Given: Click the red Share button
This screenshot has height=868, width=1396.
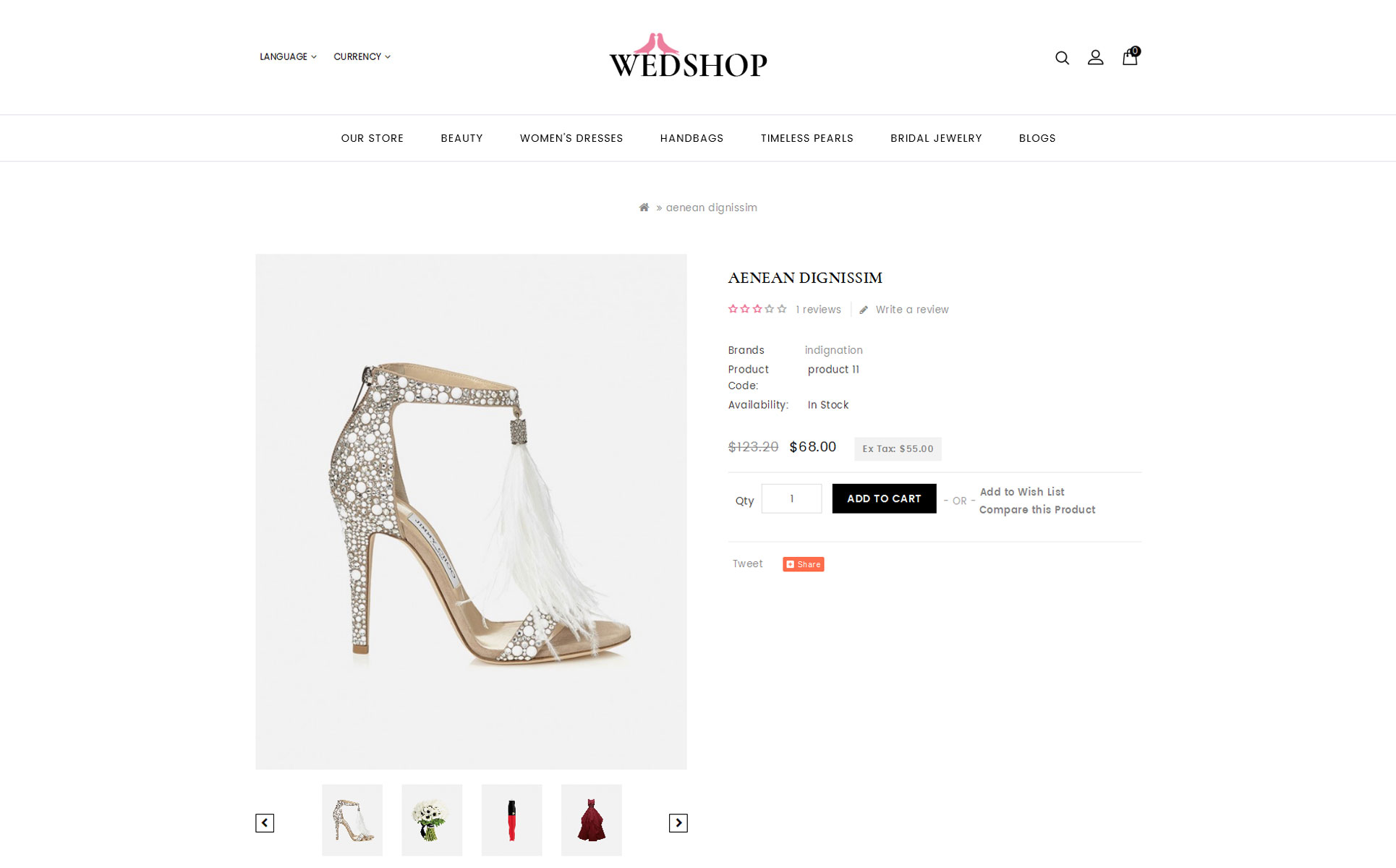Looking at the screenshot, I should (803, 564).
